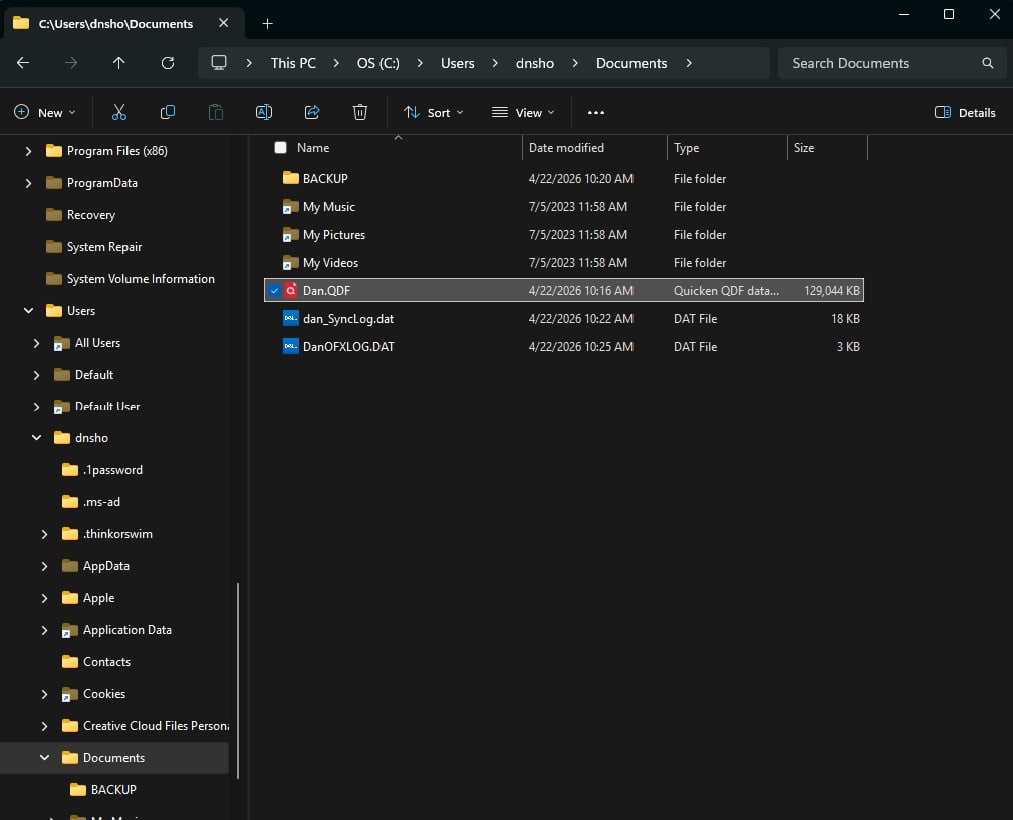This screenshot has height=820, width=1013.
Task: Tick the select-all checkbox beside Name
Action: 280,148
